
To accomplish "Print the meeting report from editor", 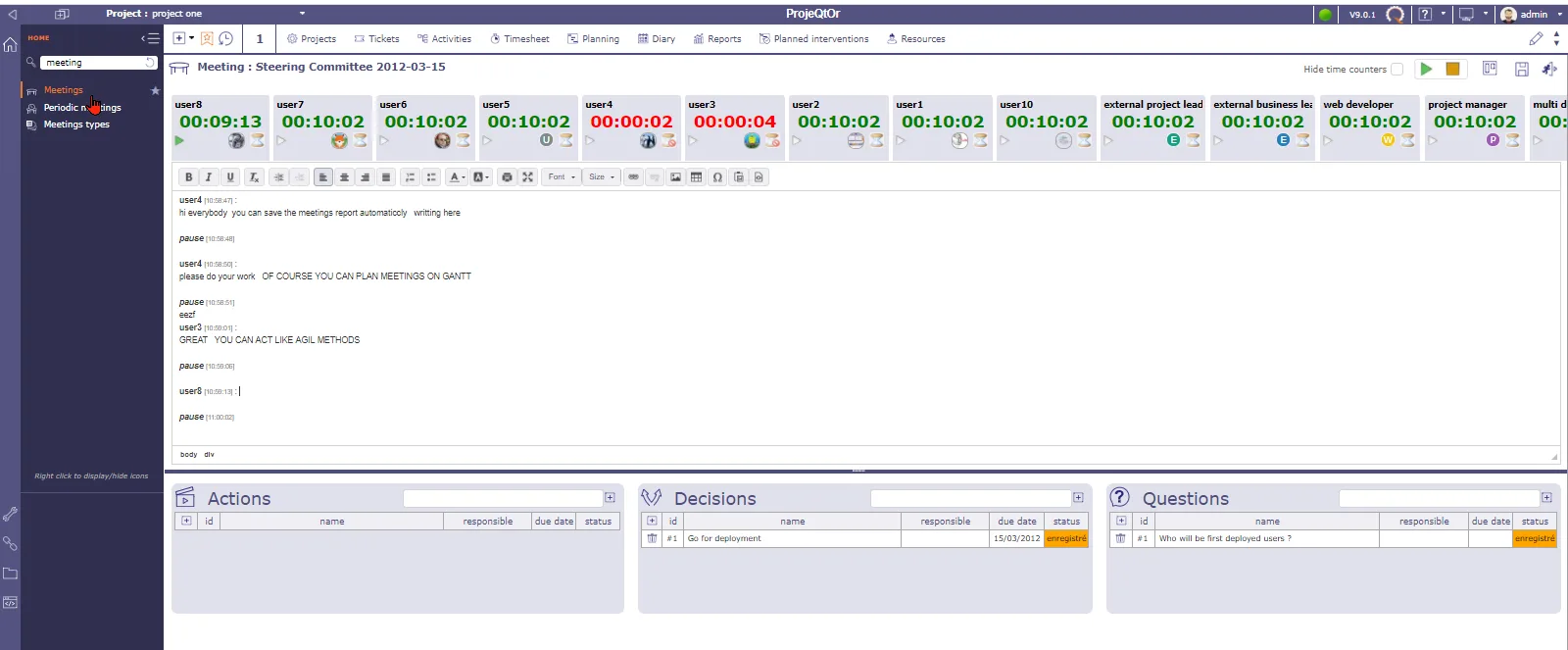I will (507, 177).
